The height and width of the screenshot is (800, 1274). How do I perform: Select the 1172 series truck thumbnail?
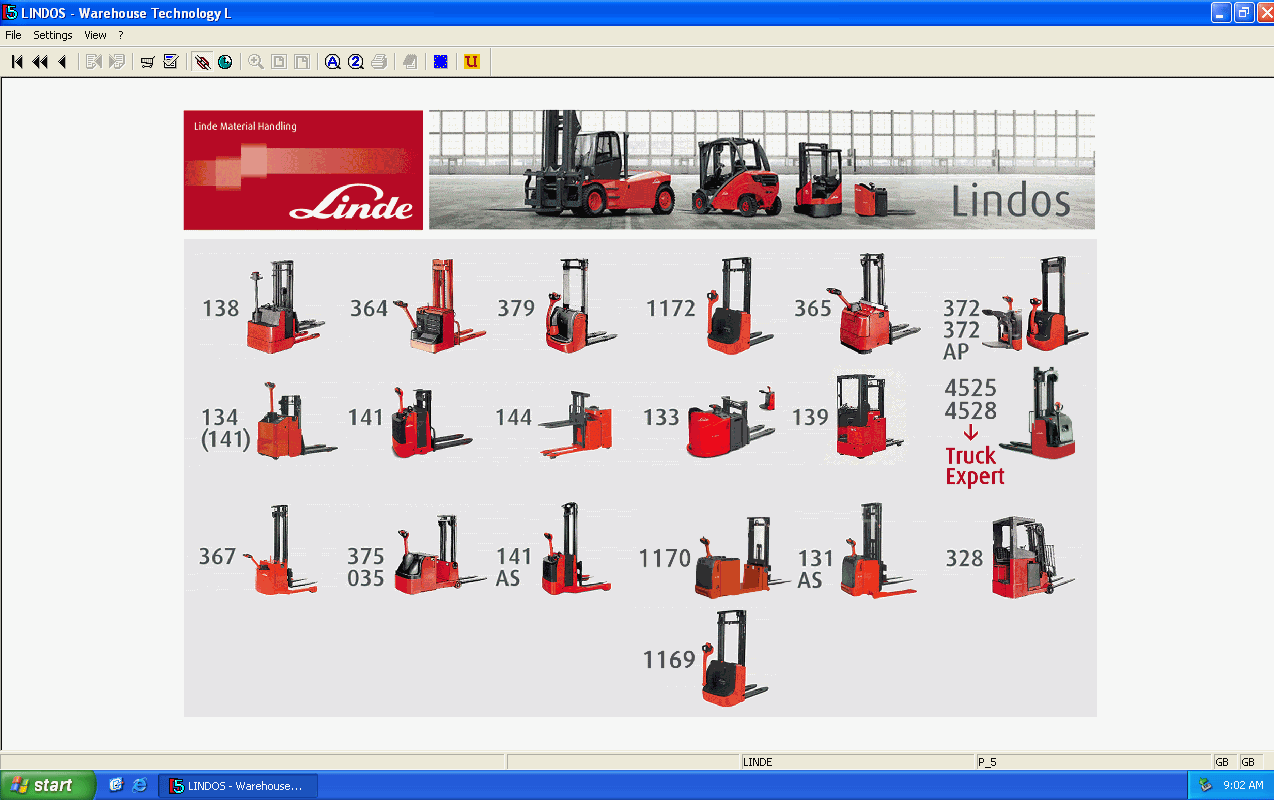[728, 306]
